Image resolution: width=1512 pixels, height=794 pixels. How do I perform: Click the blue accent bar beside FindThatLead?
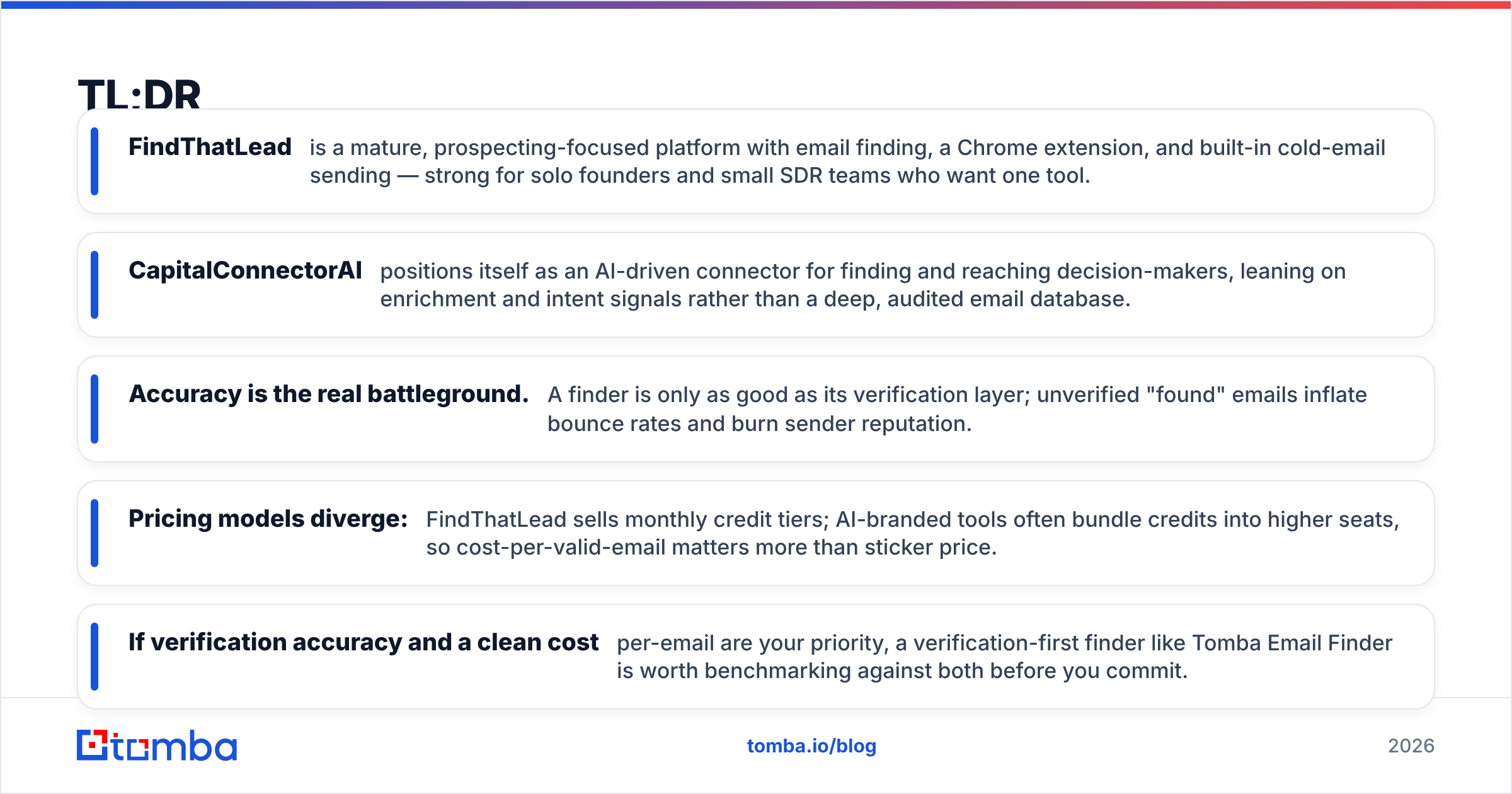point(94,161)
